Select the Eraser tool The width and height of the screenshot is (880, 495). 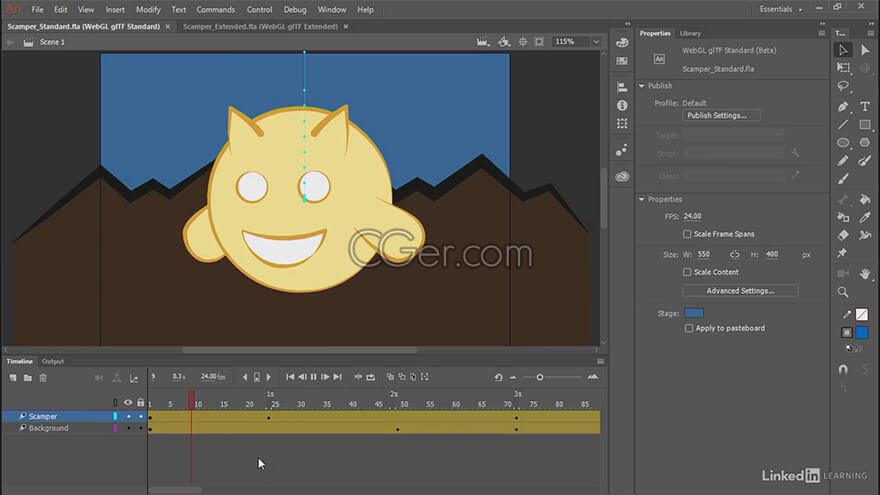point(843,235)
